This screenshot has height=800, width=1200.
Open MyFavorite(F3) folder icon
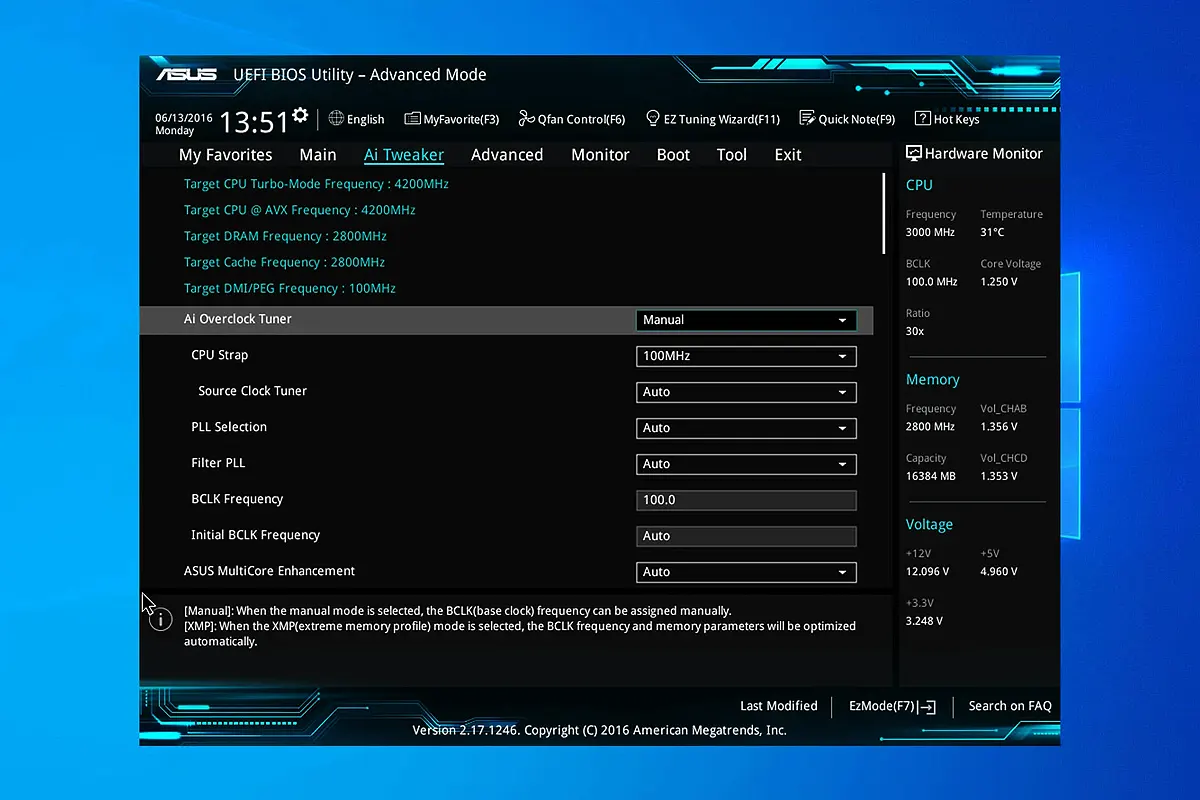(412, 119)
